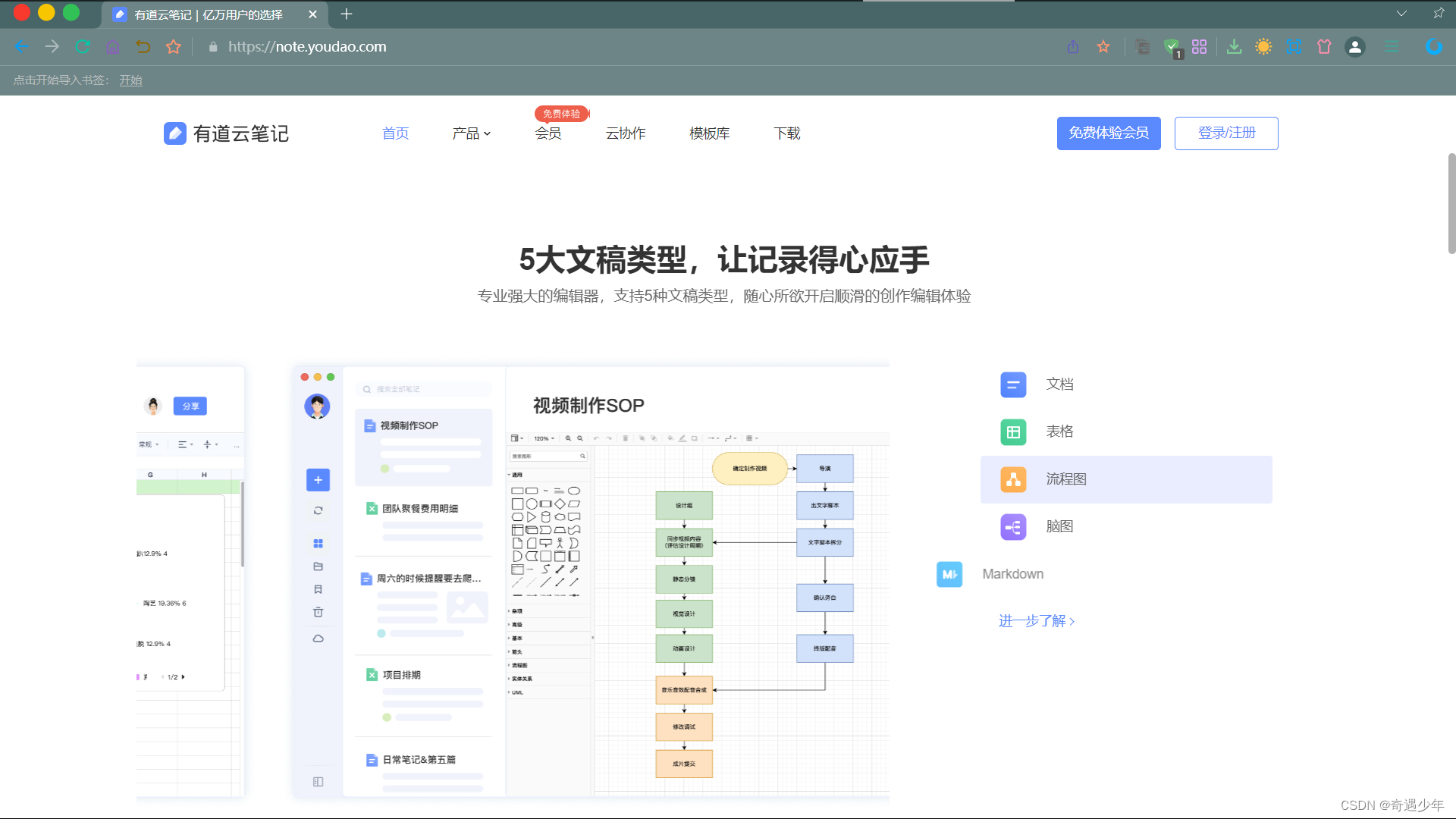Select the 文档 document type

point(1126,384)
